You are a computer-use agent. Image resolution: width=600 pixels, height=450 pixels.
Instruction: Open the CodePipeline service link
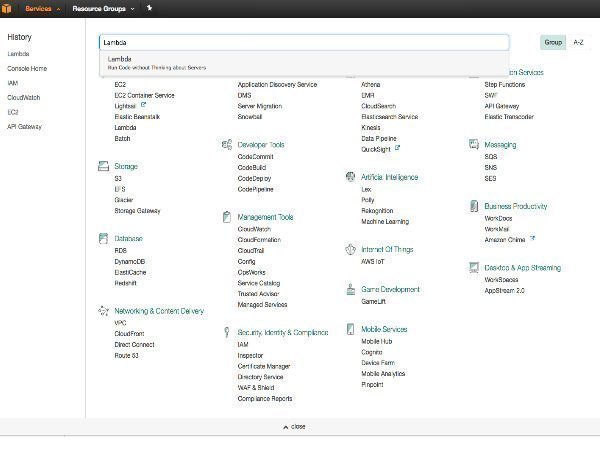[x=255, y=188]
